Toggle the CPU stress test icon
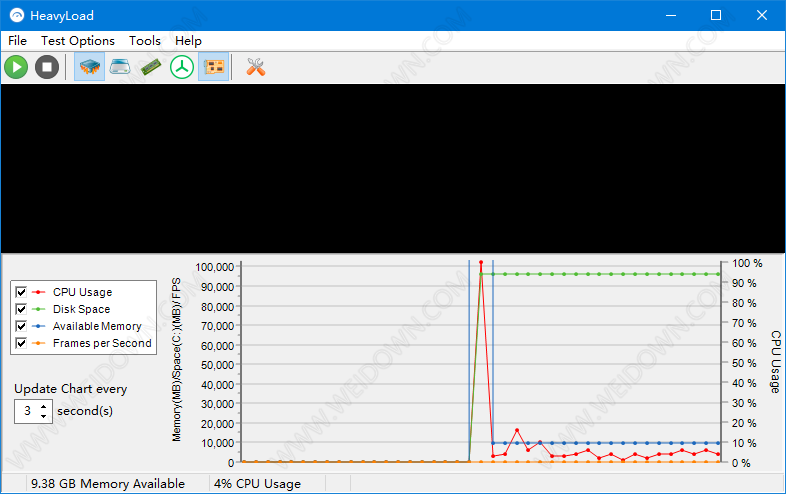Image resolution: width=786 pixels, height=494 pixels. point(89,67)
